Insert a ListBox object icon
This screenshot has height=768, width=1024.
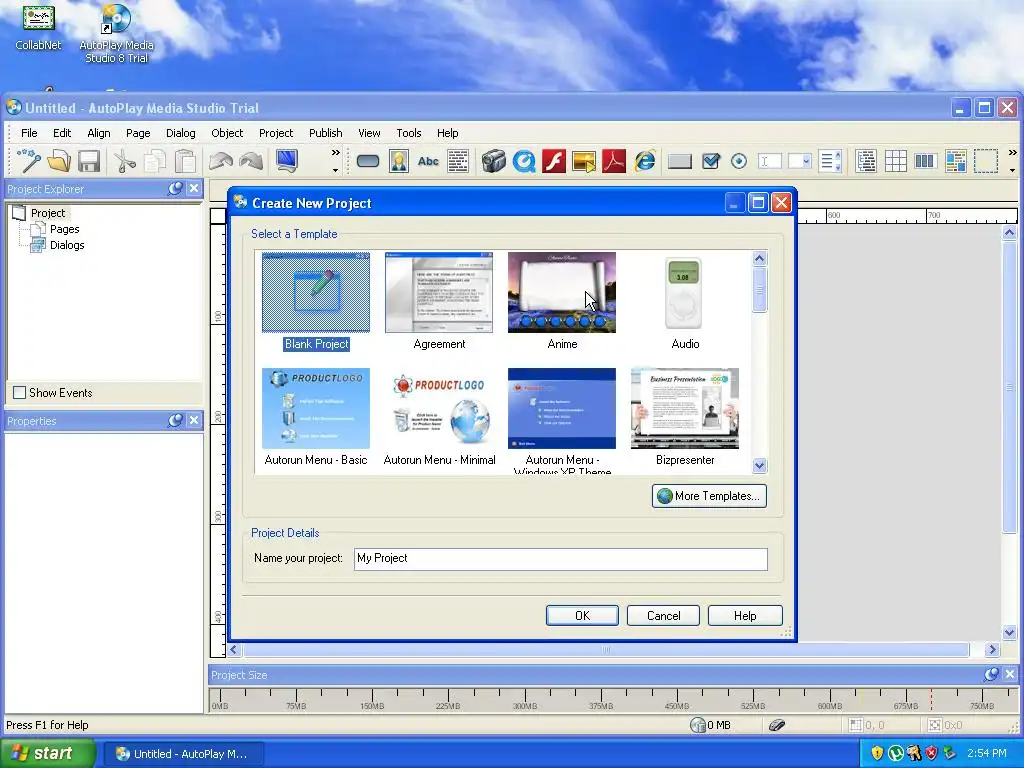(x=830, y=161)
